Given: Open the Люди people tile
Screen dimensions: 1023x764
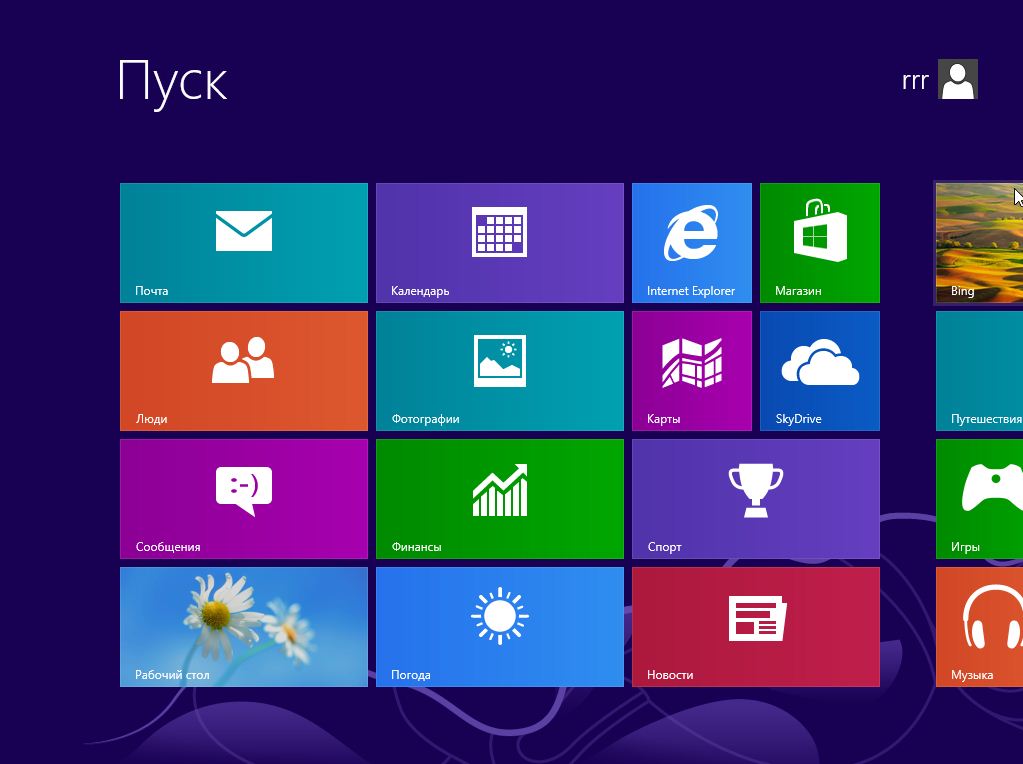Looking at the screenshot, I should tap(244, 371).
